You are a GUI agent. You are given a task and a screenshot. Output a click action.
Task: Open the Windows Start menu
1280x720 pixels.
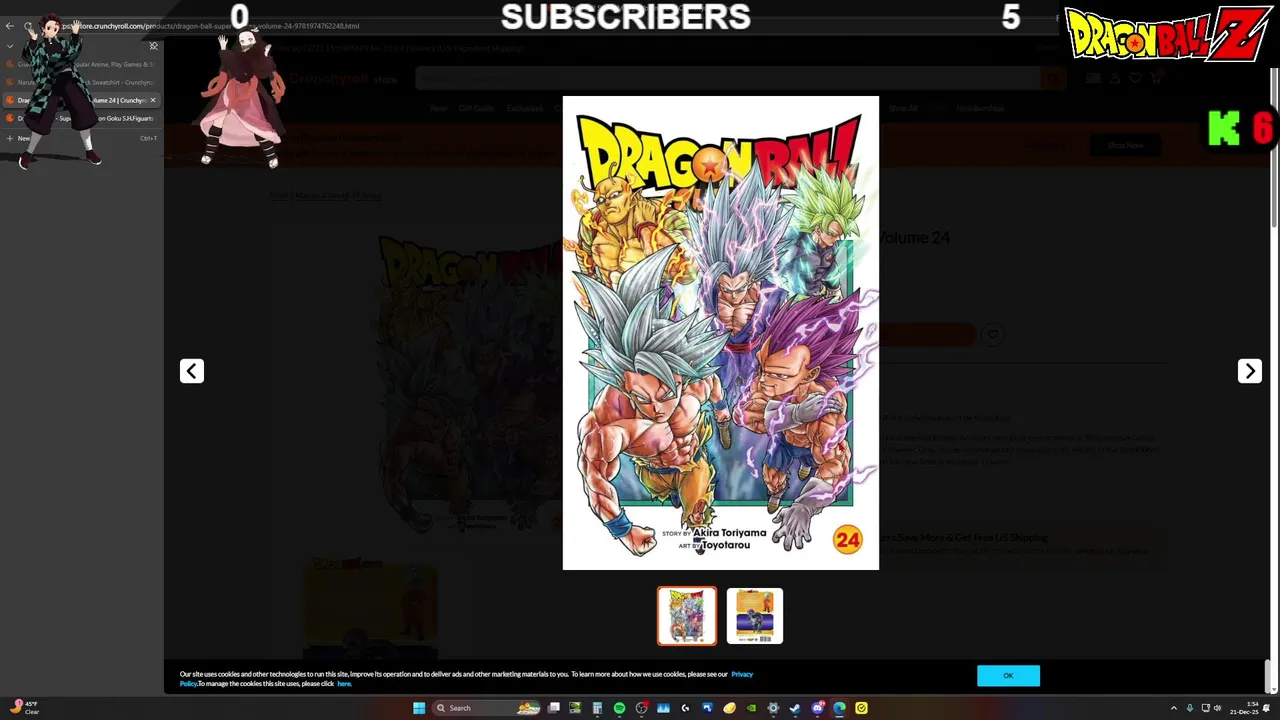coord(419,708)
